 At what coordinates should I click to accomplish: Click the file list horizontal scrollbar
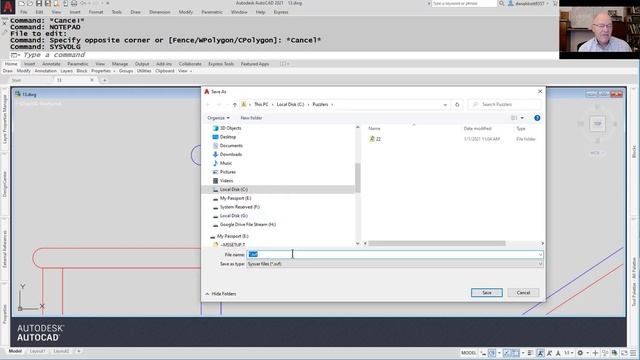coord(437,243)
